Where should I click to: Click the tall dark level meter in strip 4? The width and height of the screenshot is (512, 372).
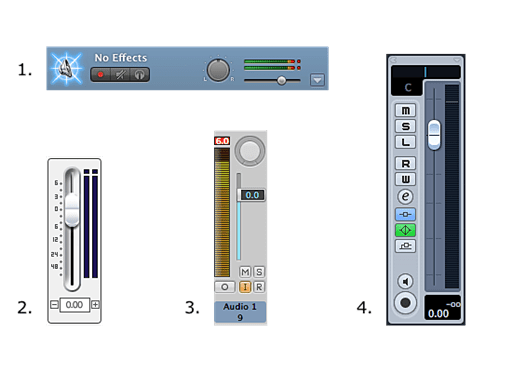452,187
